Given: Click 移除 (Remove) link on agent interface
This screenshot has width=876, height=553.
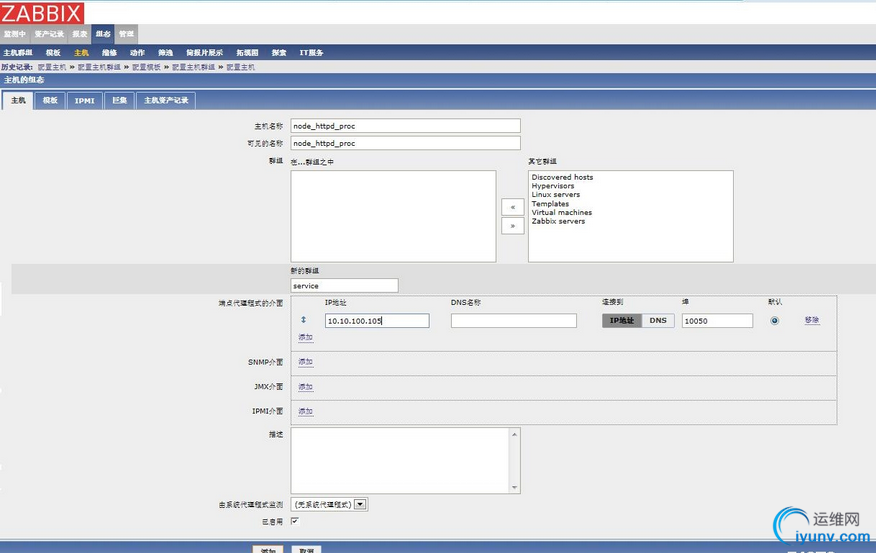Looking at the screenshot, I should (812, 320).
